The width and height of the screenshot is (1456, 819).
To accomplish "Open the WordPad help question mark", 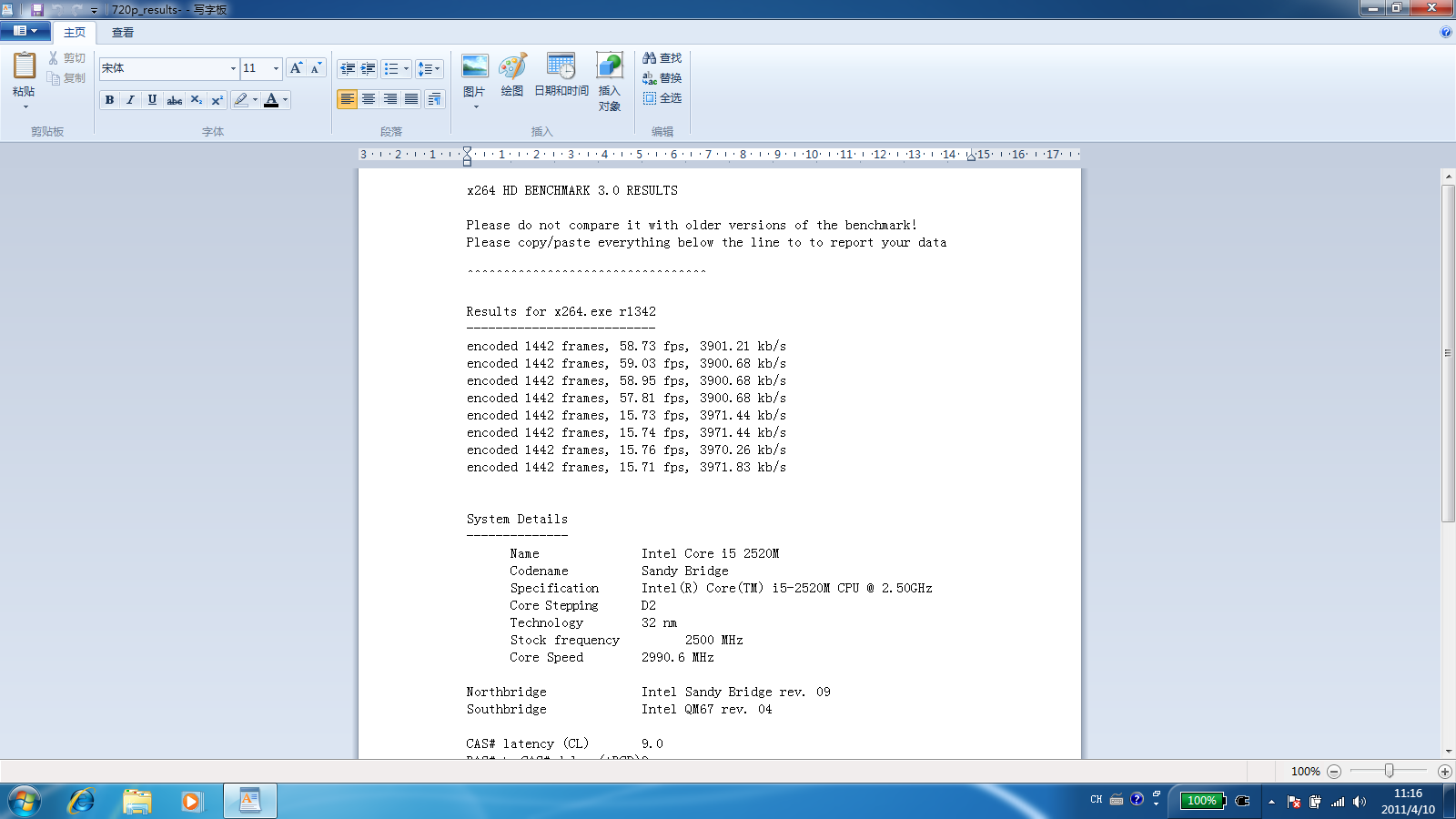I will click(1446, 32).
